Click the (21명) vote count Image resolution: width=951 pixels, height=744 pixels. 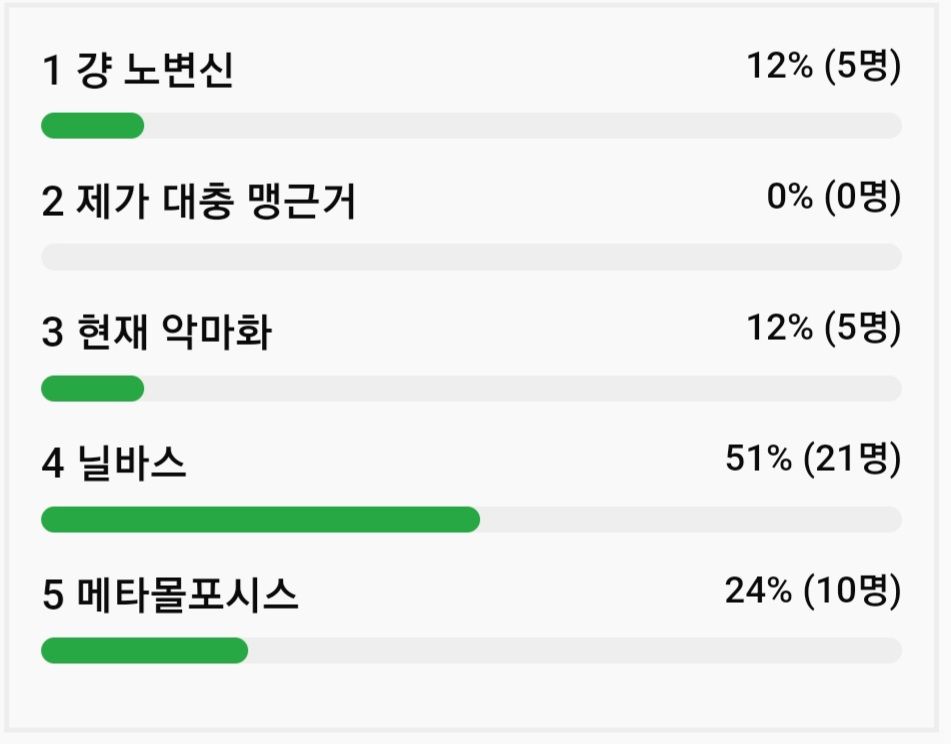(x=853, y=460)
